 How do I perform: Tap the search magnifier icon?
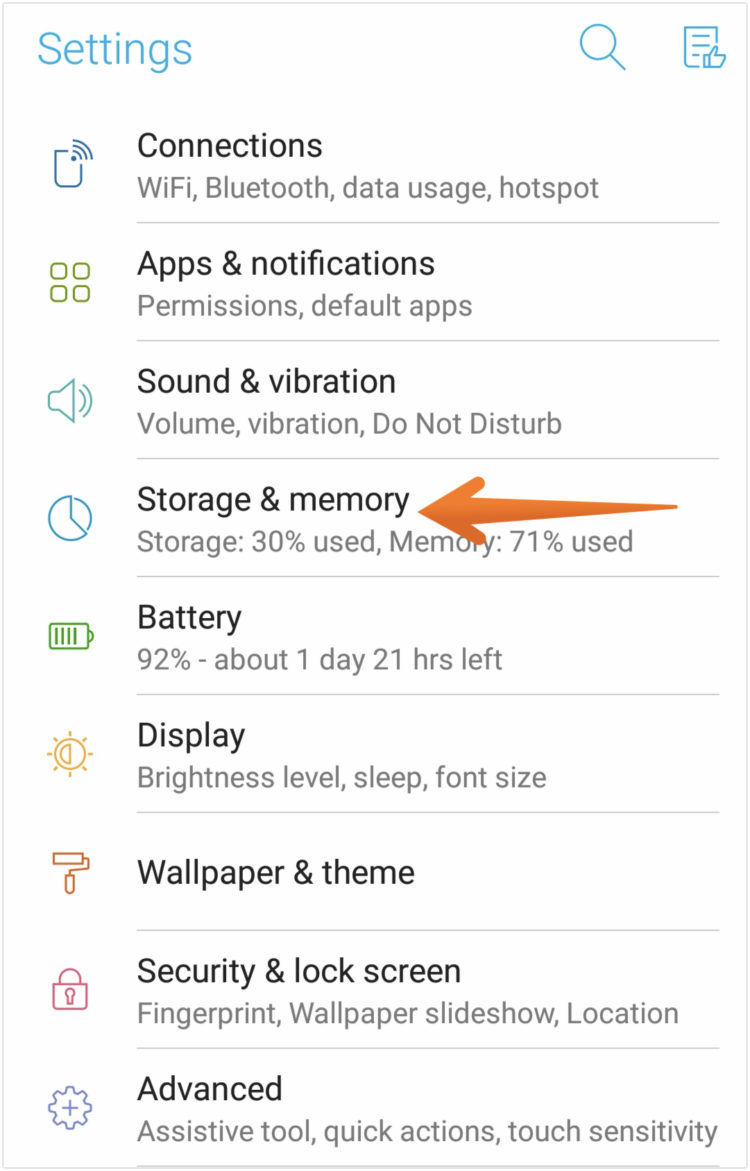(602, 48)
